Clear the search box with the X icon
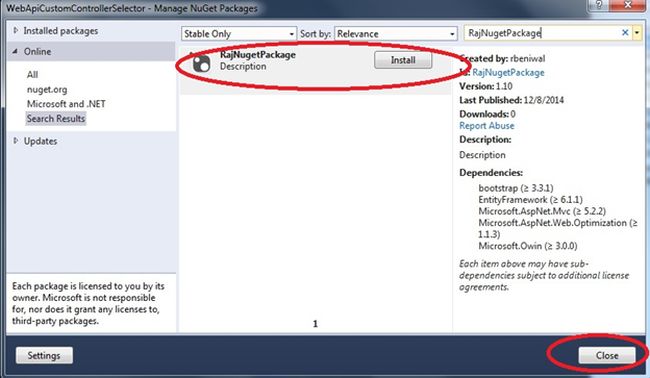This screenshot has width=650, height=378. pos(625,33)
